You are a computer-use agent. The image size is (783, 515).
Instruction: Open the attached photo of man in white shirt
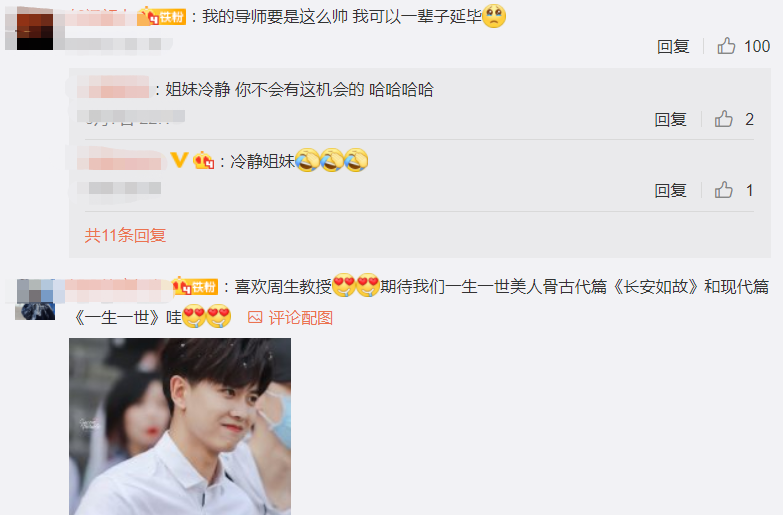[180, 426]
